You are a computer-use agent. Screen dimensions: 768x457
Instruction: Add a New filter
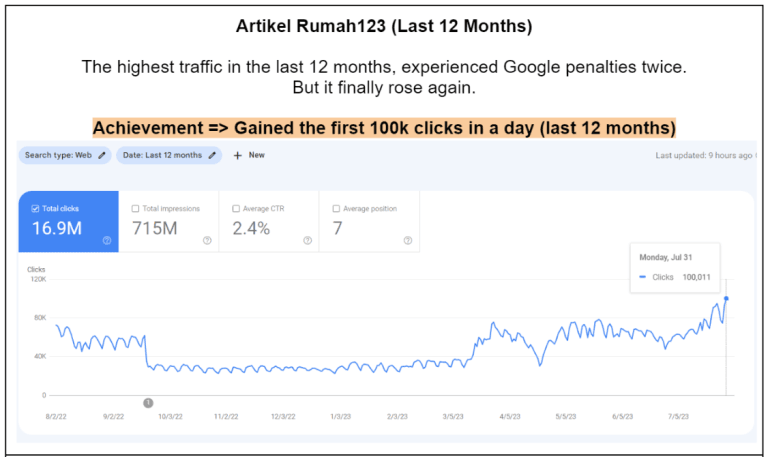pos(249,155)
